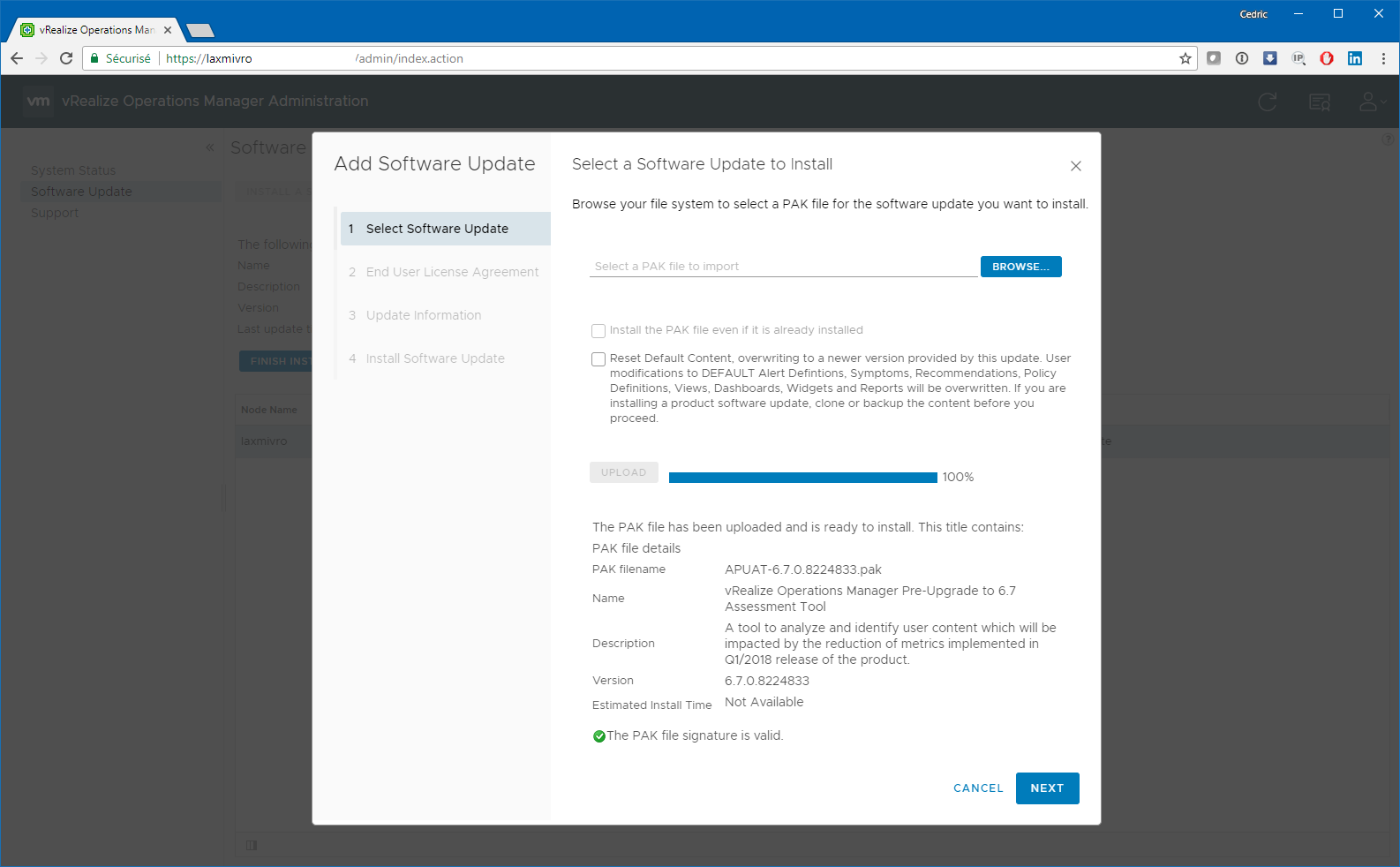1400x867 pixels.
Task: Click the Browse button for PAK file
Action: click(x=1020, y=267)
